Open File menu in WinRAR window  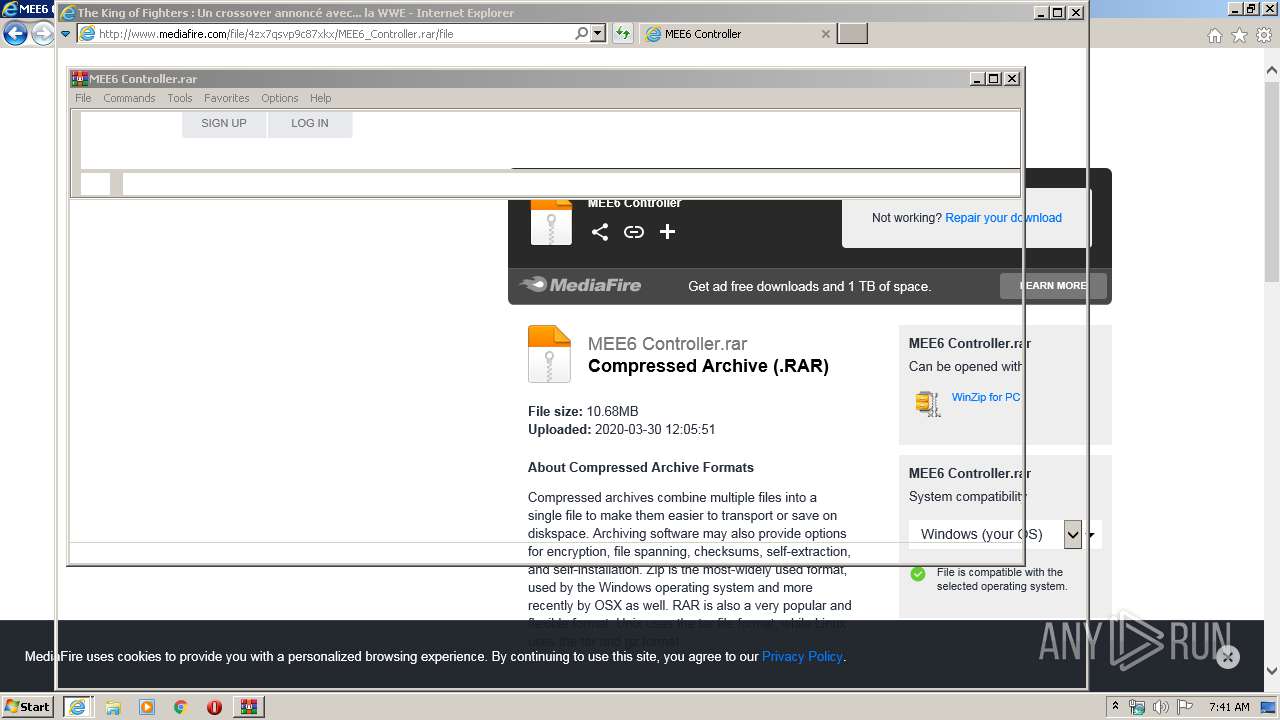pyautogui.click(x=83, y=98)
